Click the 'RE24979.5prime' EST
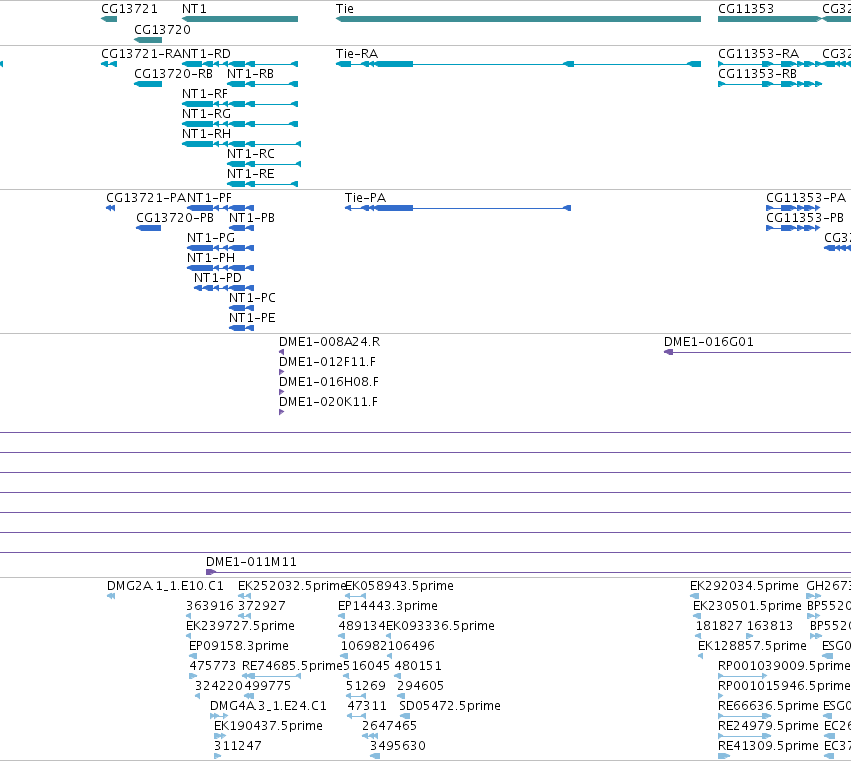Image resolution: width=851 pixels, height=761 pixels. (x=744, y=736)
